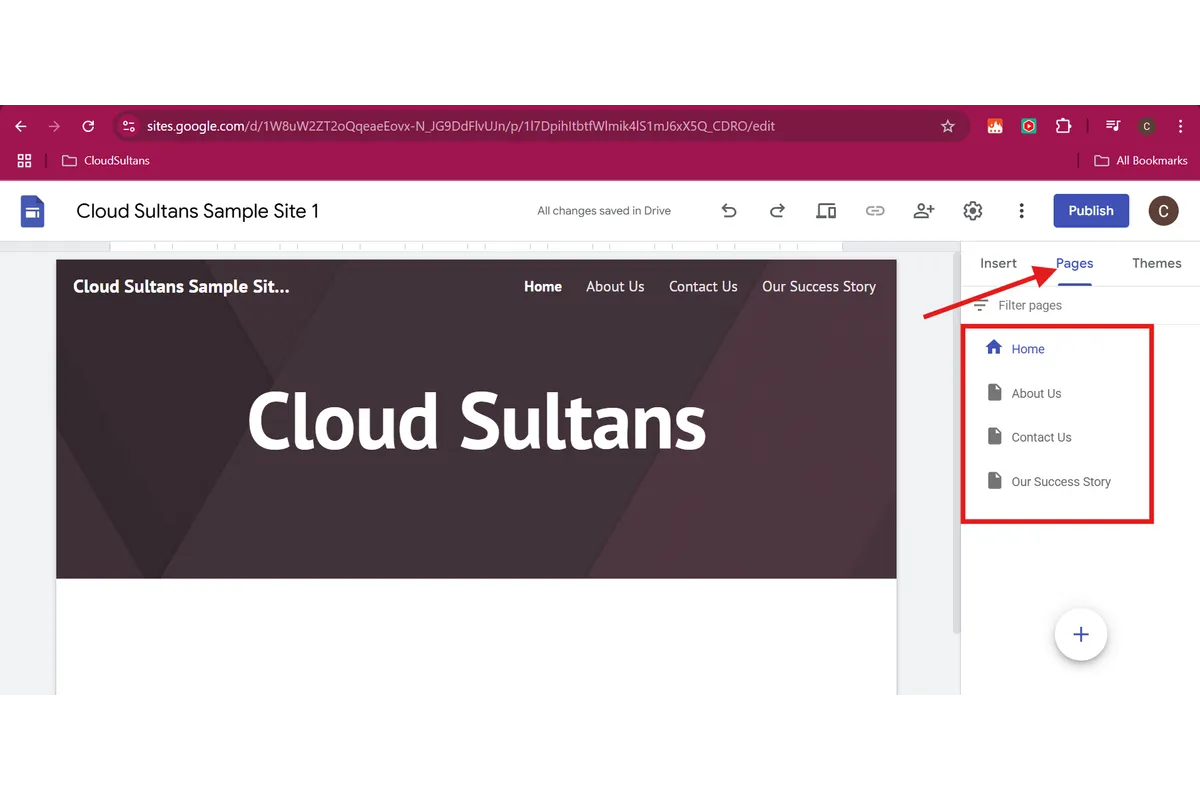This screenshot has height=800, width=1200.
Task: Bookmark this page with the star icon
Action: pyautogui.click(x=948, y=126)
